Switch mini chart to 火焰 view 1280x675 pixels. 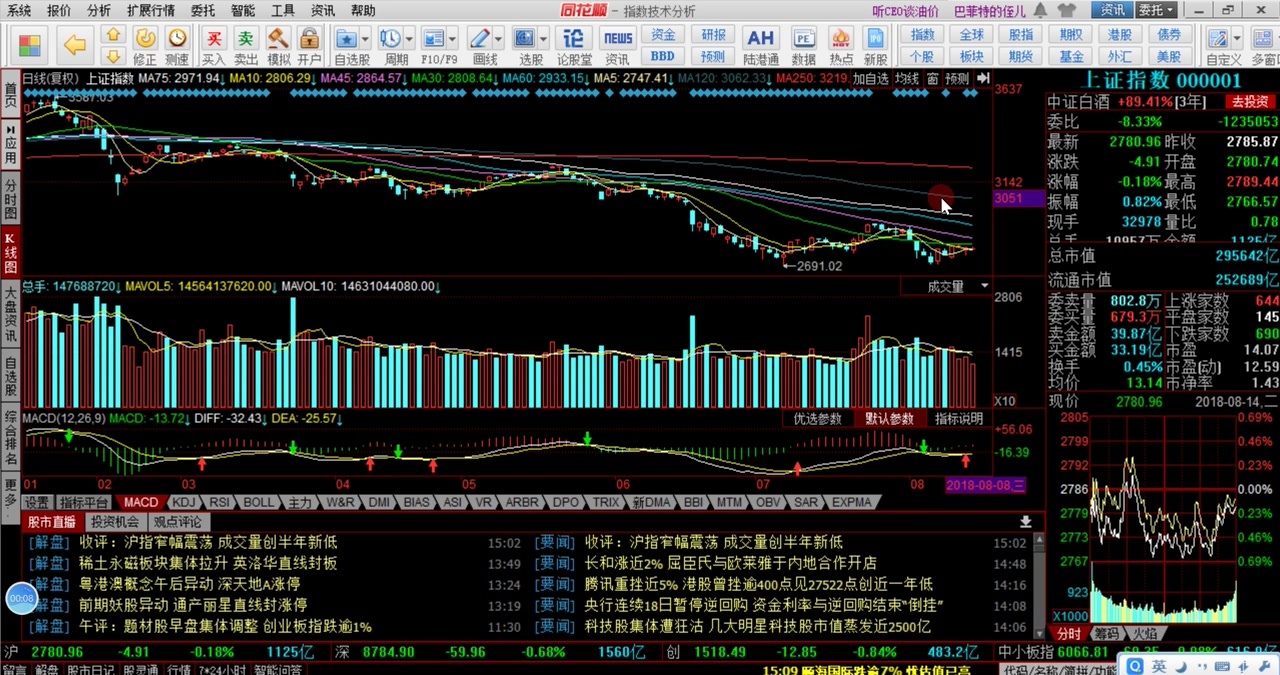coord(1144,633)
